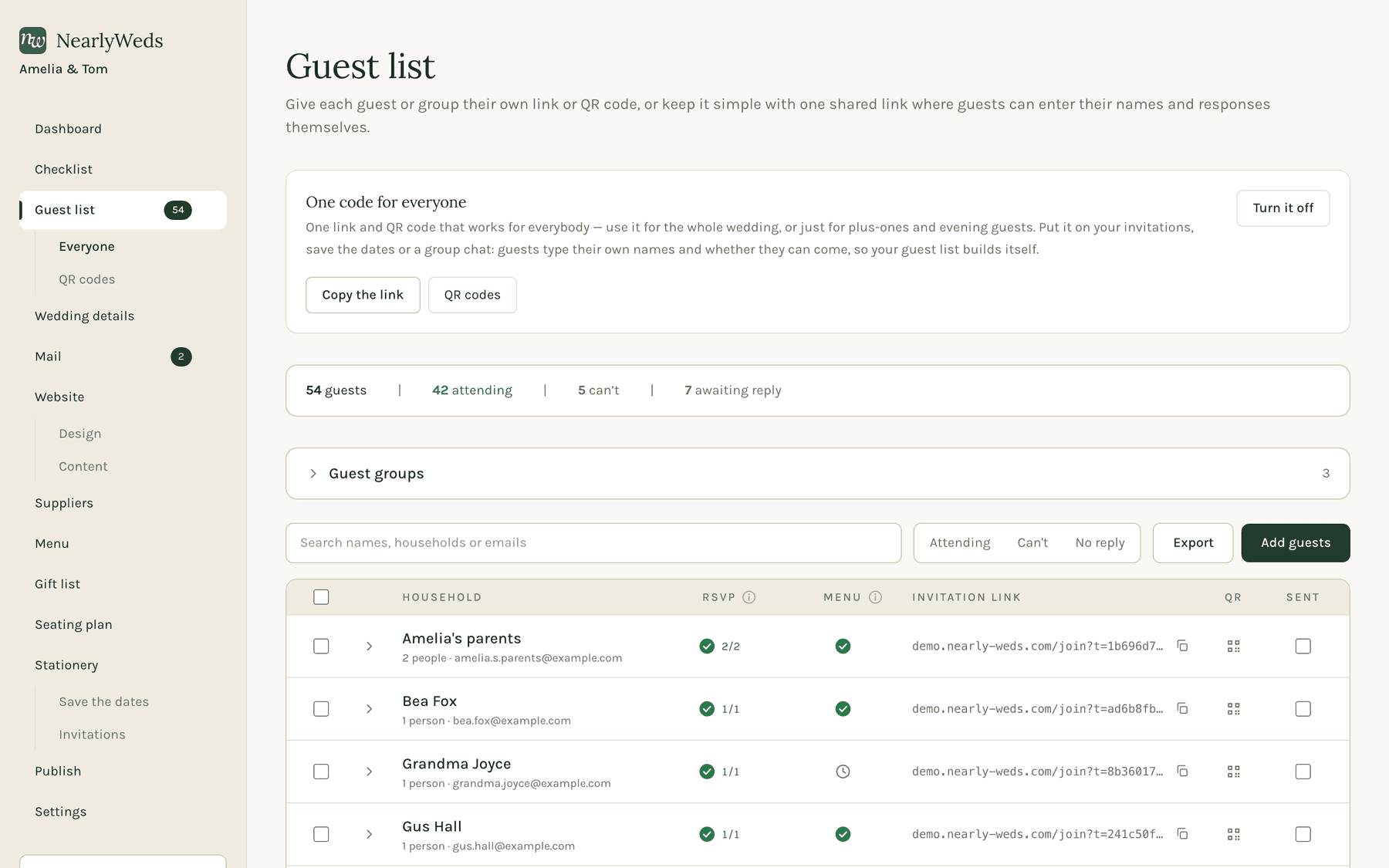Click Add guests button
1389x868 pixels.
1296,542
